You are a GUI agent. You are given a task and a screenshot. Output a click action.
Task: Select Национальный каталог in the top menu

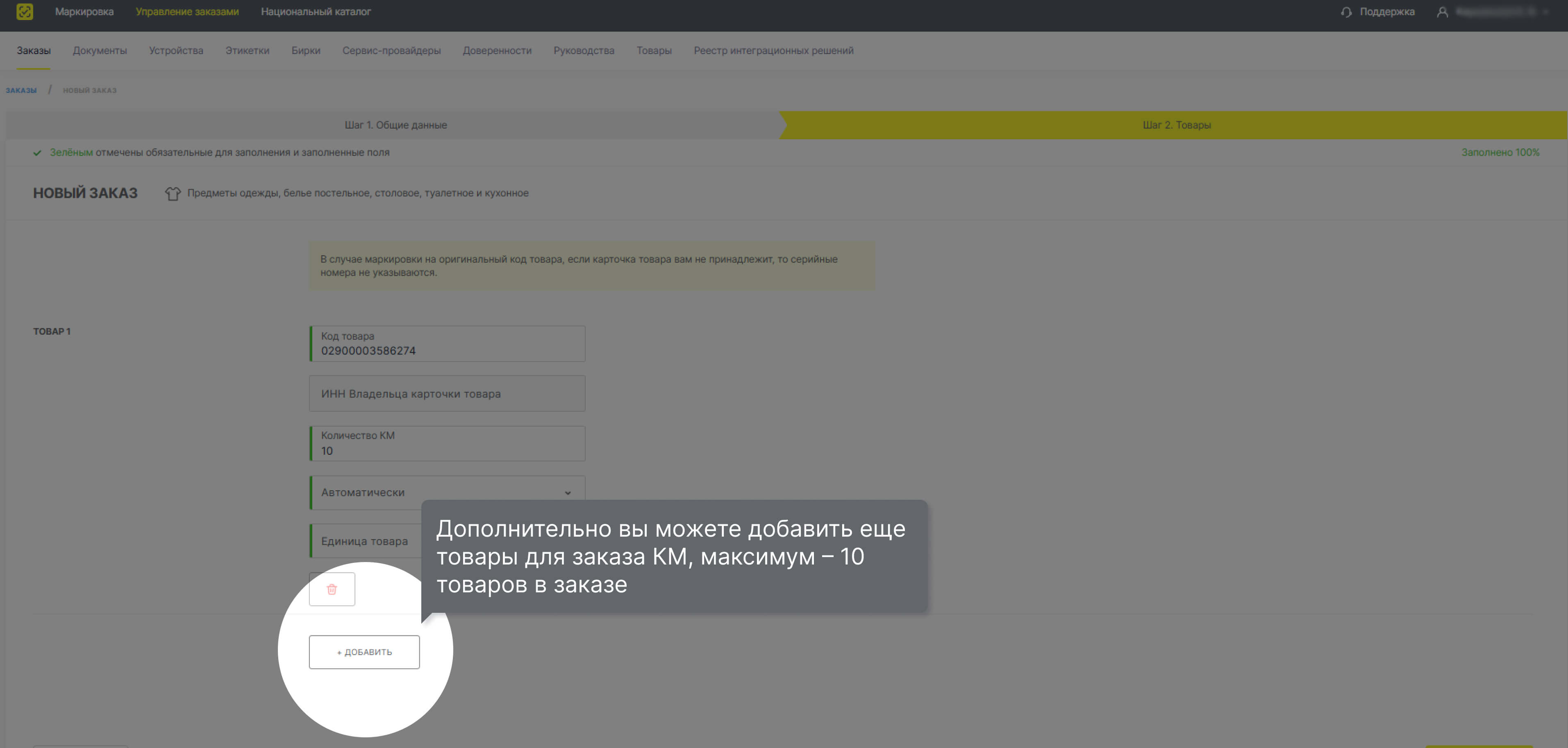tap(316, 11)
